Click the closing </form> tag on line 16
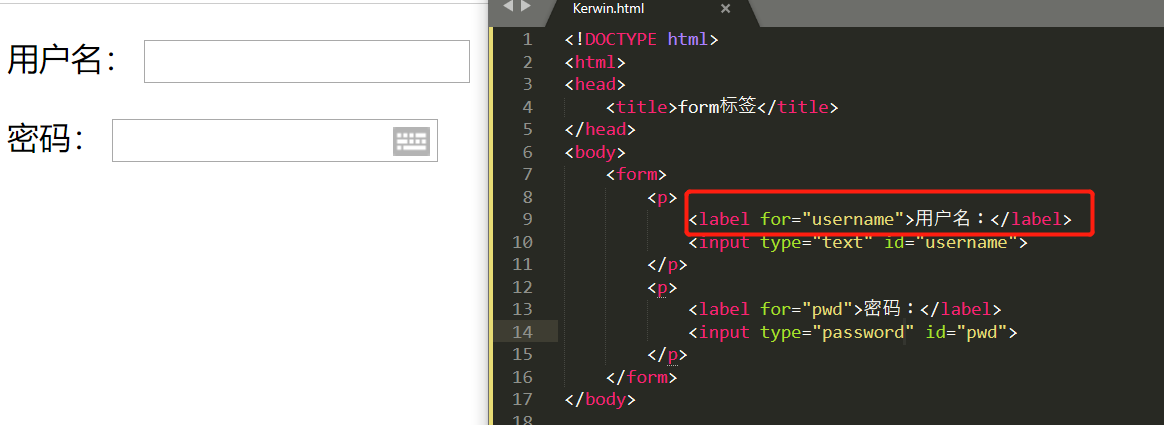 pyautogui.click(x=642, y=378)
